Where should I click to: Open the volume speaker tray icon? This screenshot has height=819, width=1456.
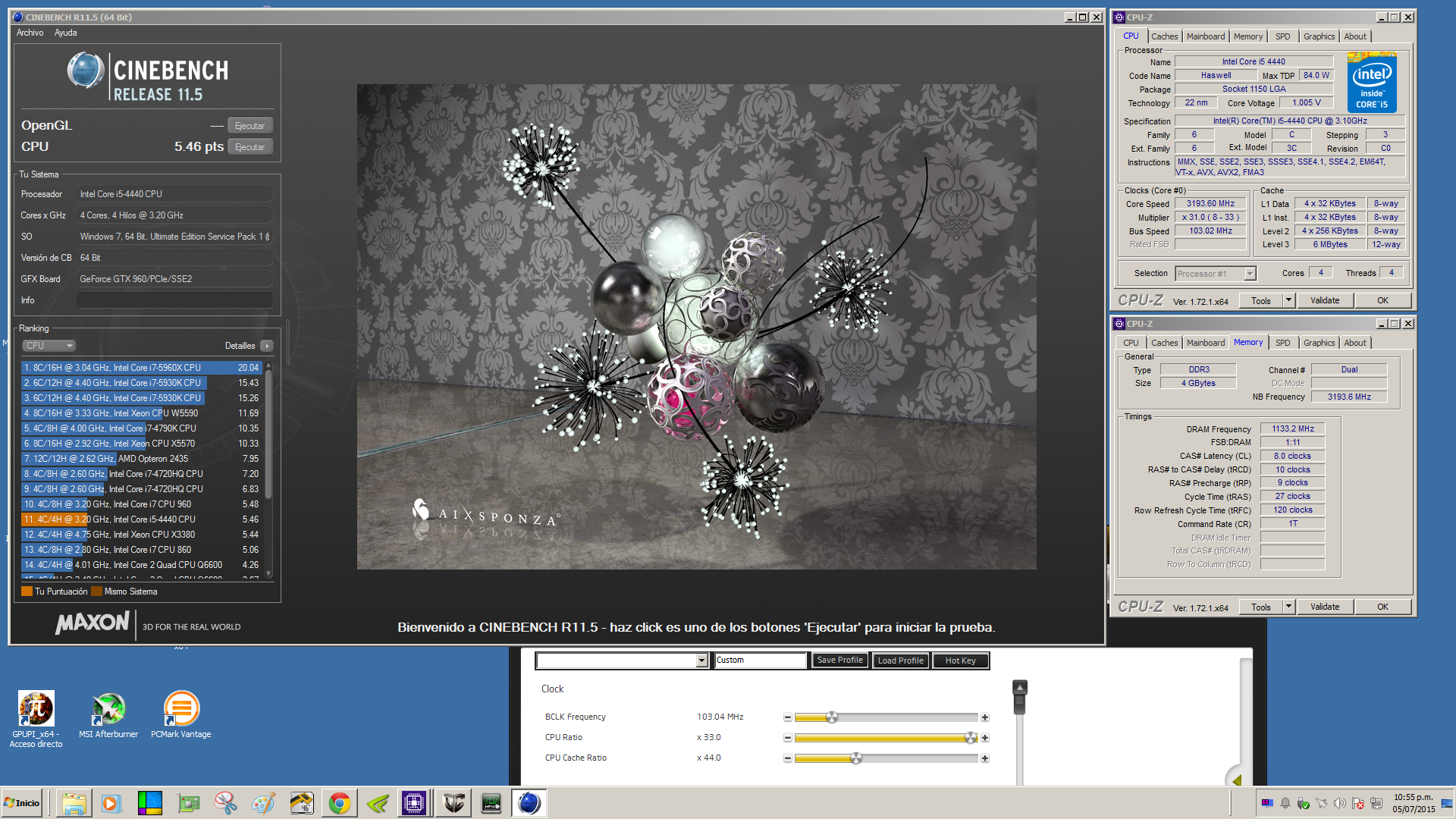click(x=1340, y=803)
